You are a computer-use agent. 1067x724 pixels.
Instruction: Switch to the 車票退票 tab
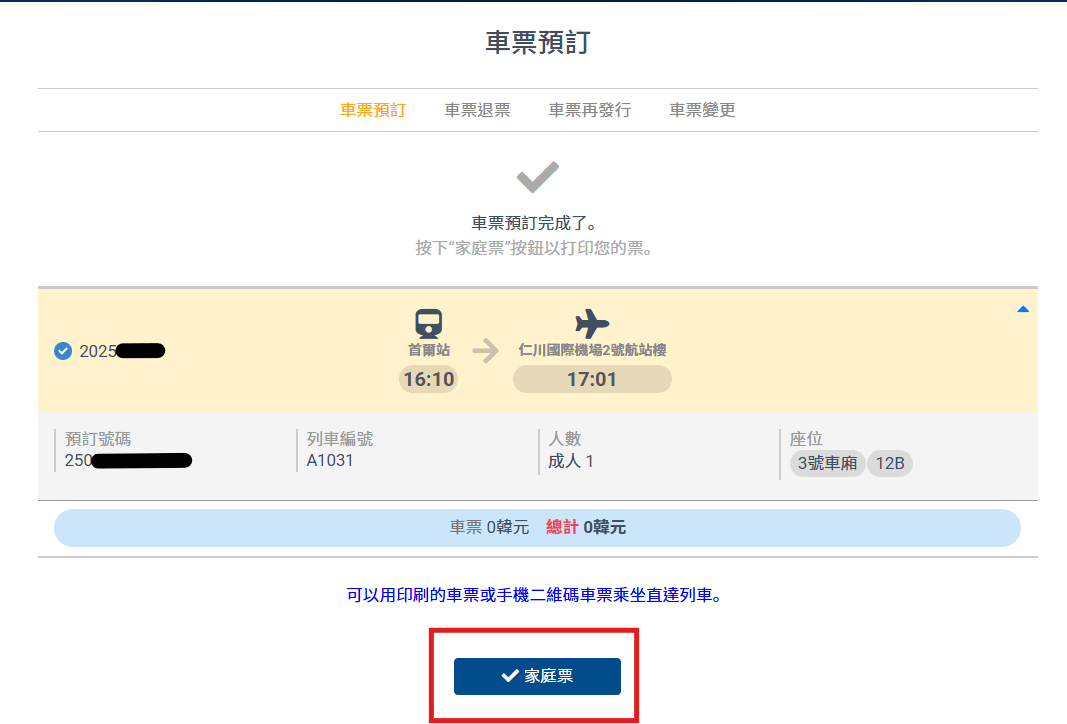[x=477, y=110]
